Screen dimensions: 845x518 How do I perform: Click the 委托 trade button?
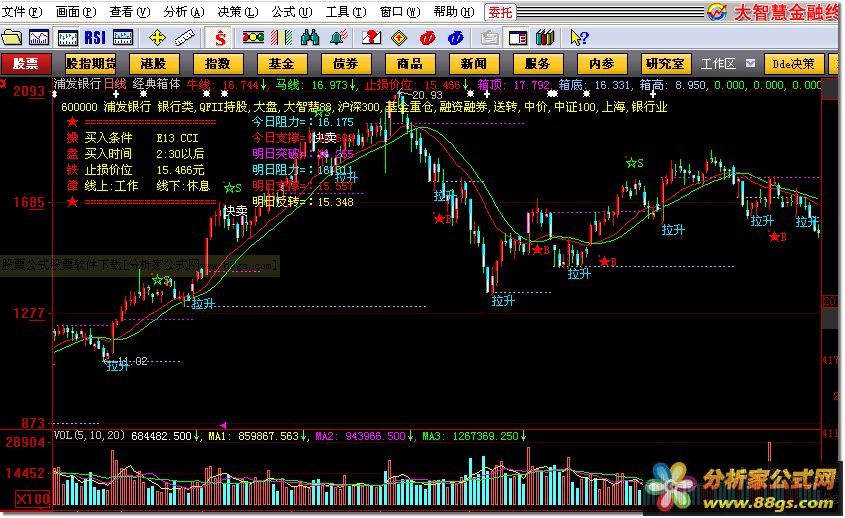[500, 12]
